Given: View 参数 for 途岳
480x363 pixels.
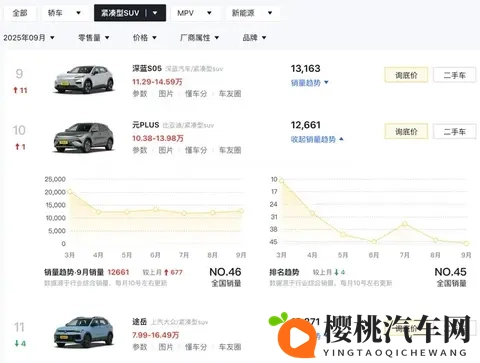Looking at the screenshot, I should point(140,347).
